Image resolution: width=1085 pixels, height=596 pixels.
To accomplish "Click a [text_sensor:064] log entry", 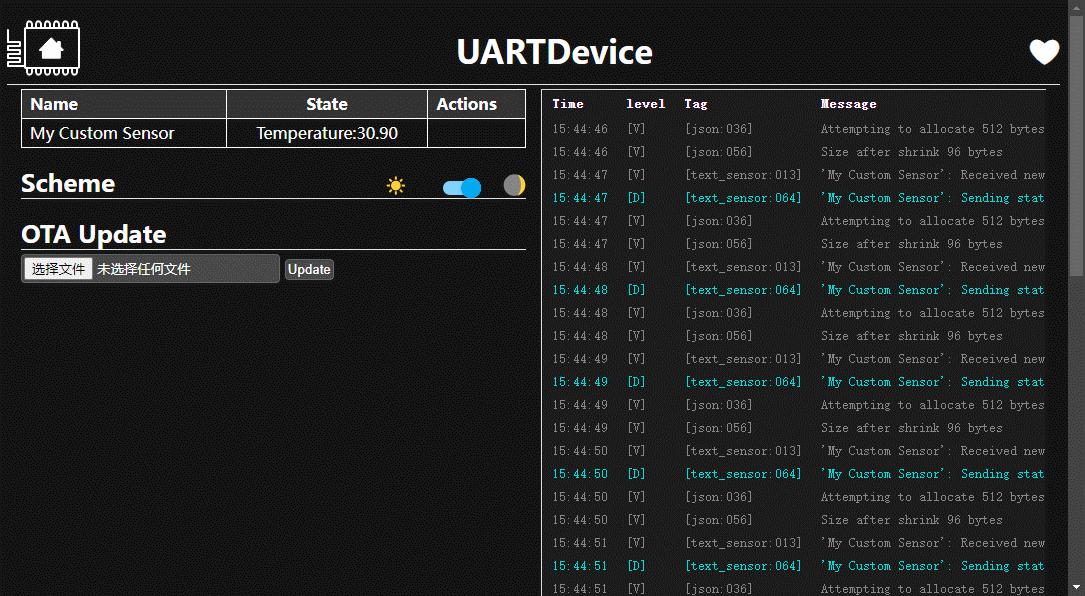I will 743,197.
